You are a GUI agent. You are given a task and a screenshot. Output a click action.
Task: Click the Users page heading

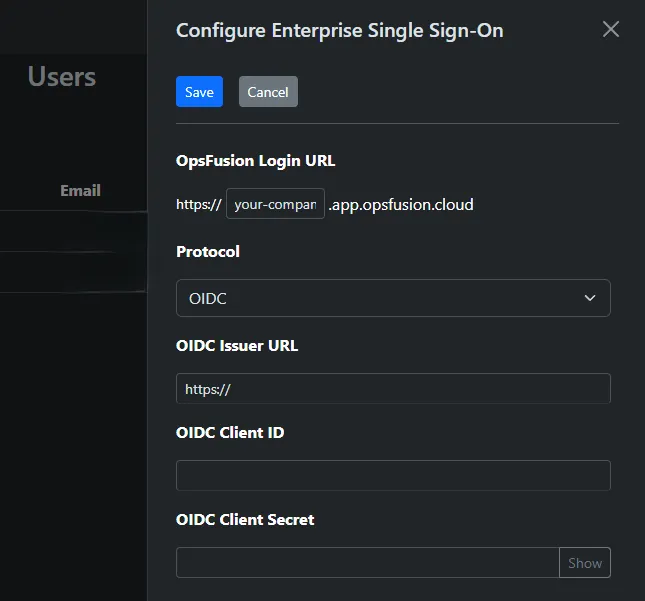(62, 77)
